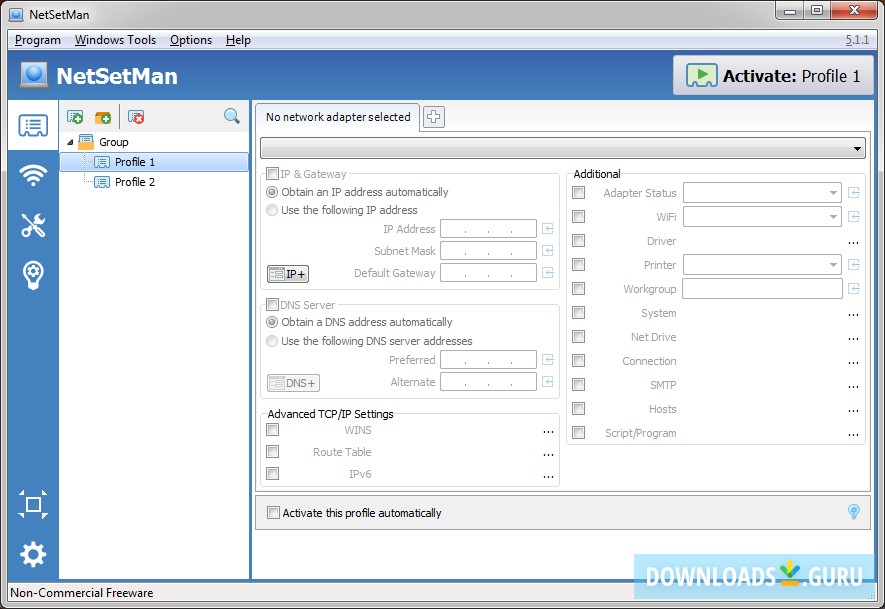Get current value for Default Gateway
Image resolution: width=885 pixels, height=609 pixels.
click(x=547, y=273)
